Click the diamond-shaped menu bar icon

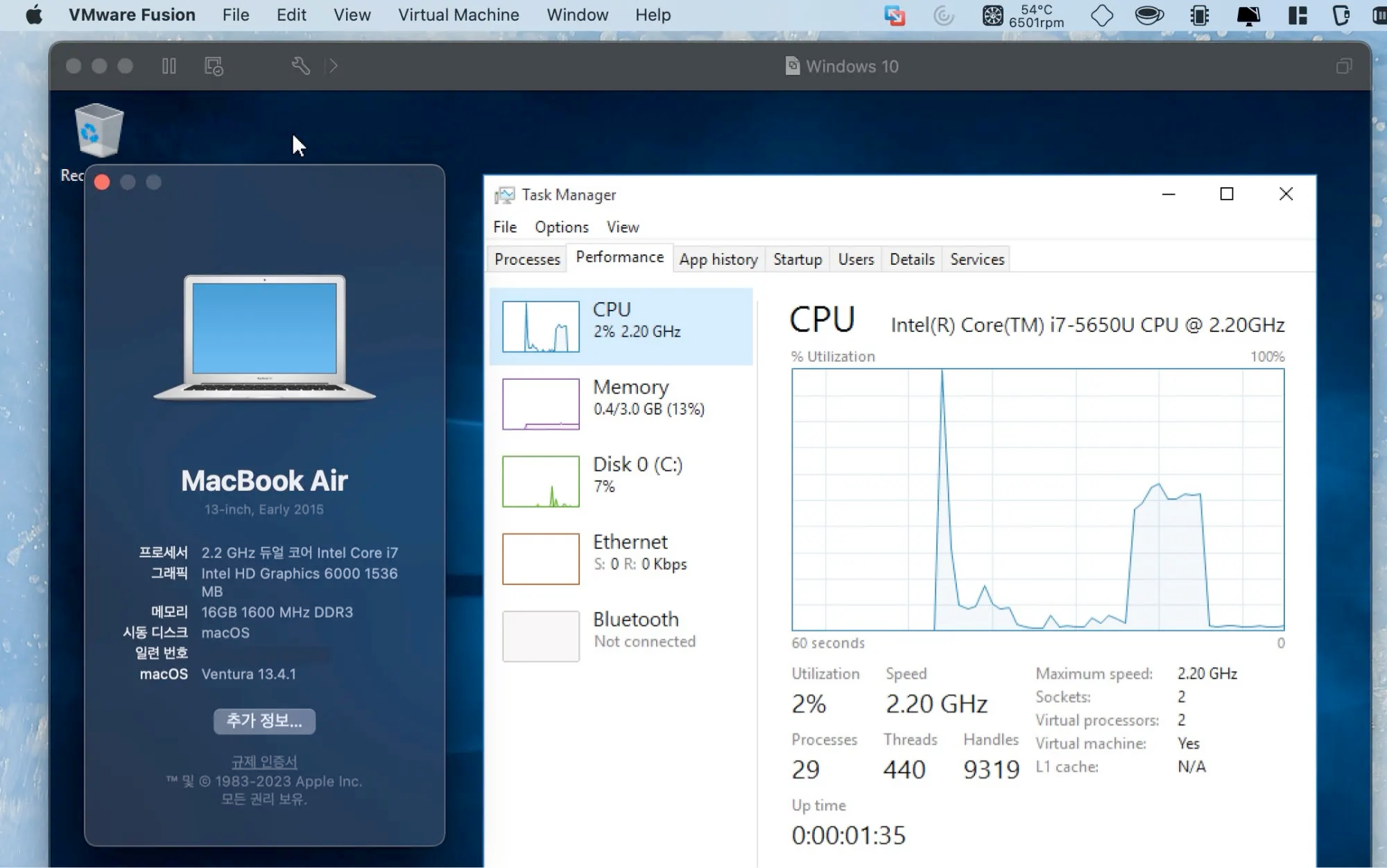[x=1101, y=15]
